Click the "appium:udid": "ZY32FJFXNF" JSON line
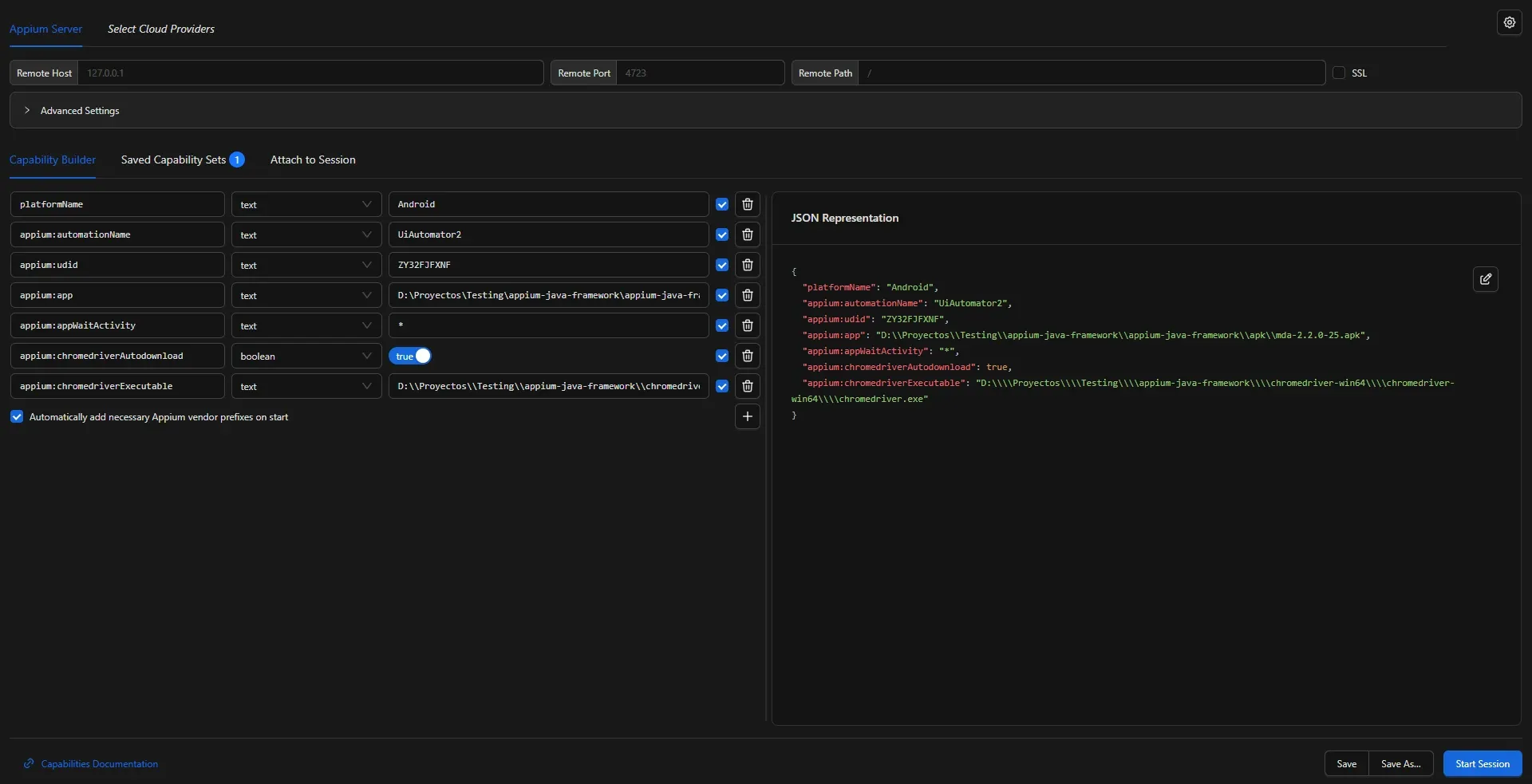 coord(875,319)
